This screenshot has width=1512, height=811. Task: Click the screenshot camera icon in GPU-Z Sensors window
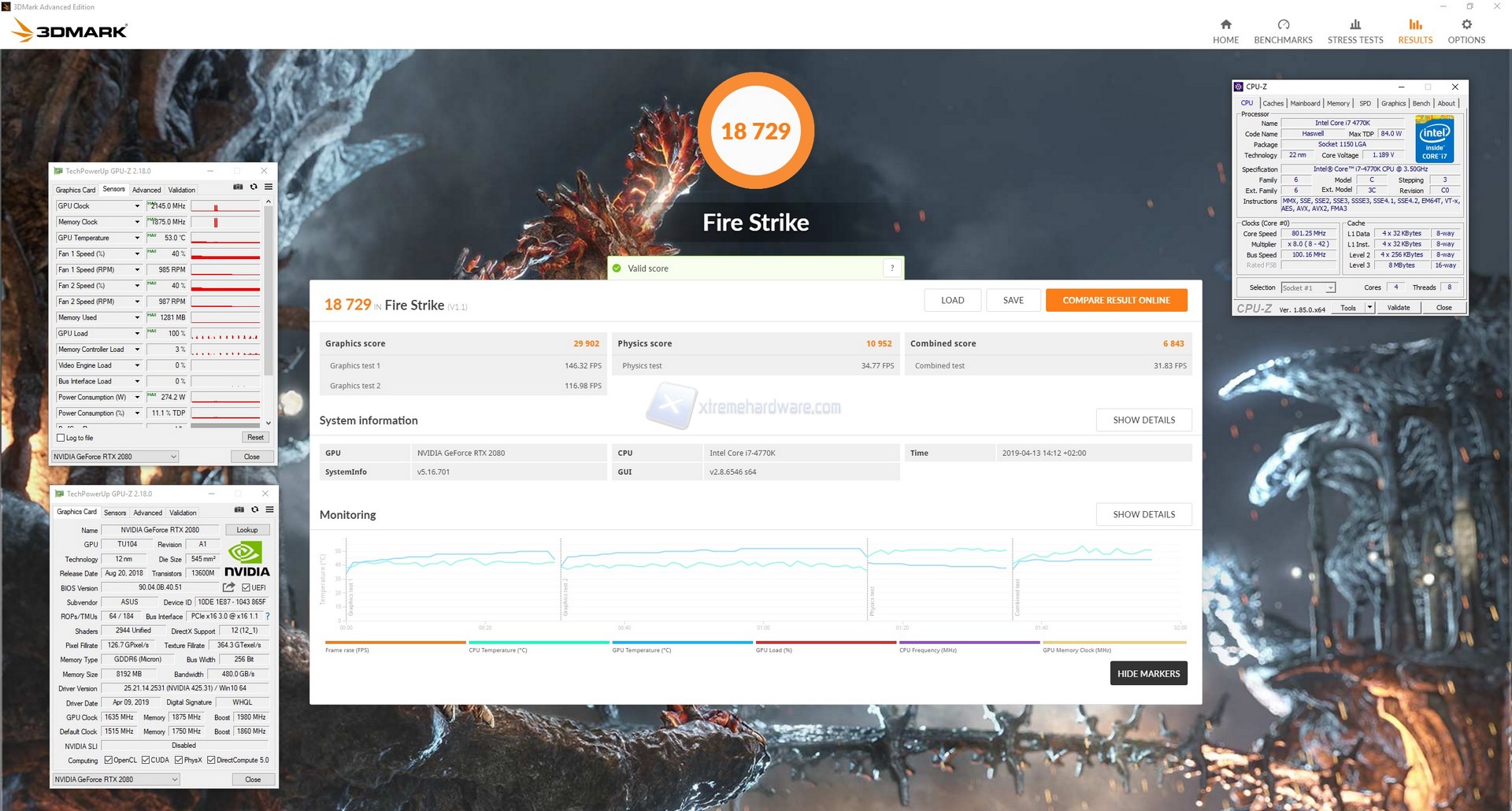238,187
